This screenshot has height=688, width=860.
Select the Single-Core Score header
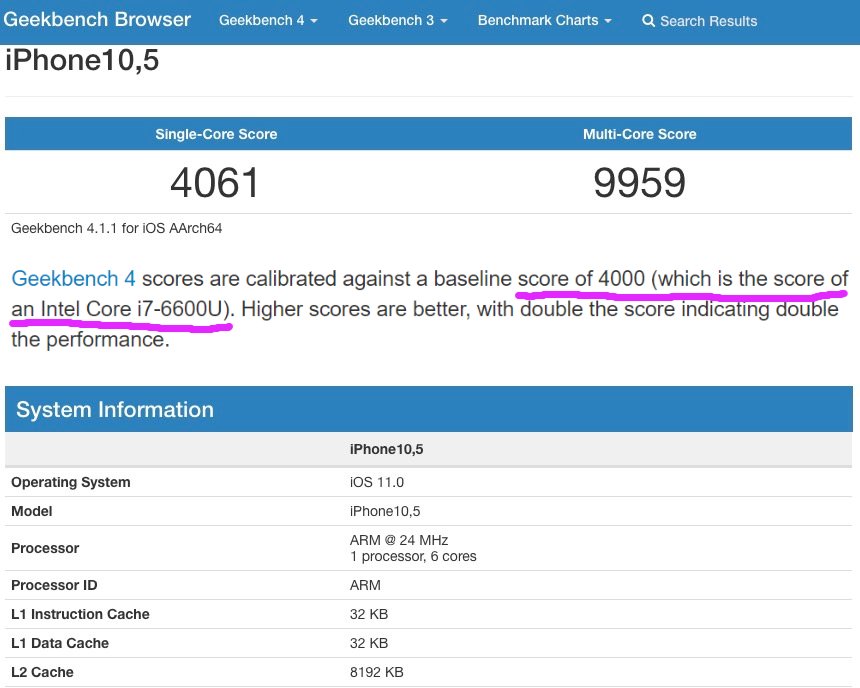click(x=216, y=134)
